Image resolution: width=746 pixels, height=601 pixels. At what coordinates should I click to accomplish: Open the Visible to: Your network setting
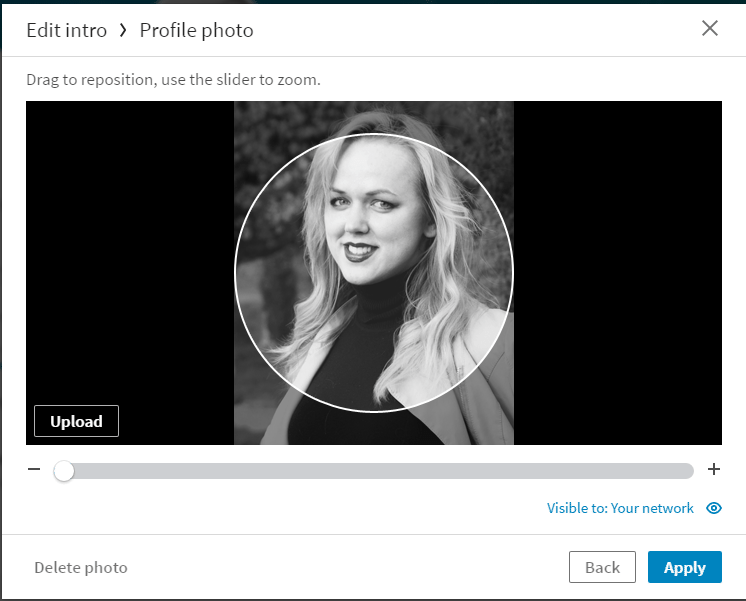click(620, 508)
